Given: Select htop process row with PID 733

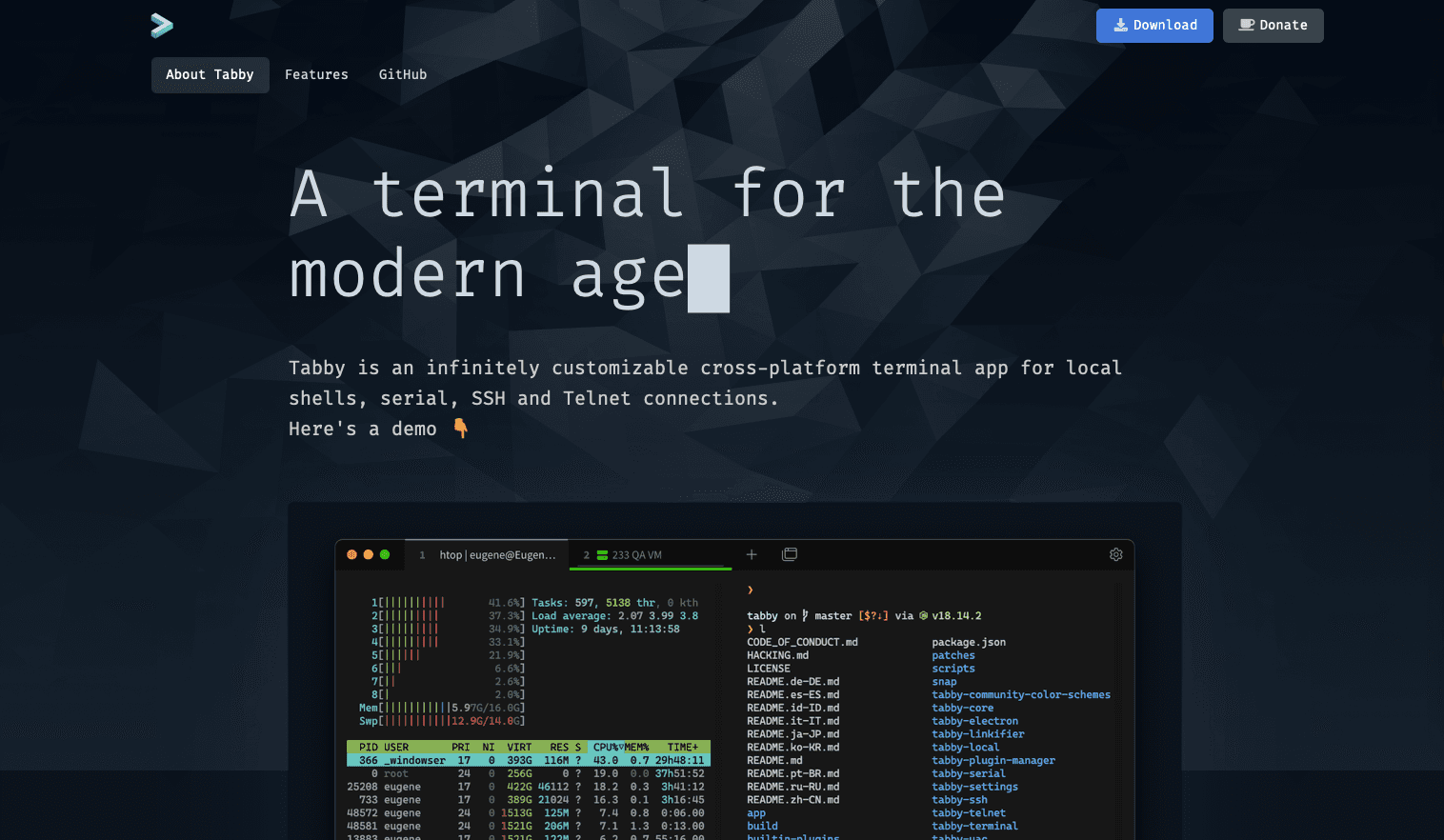Looking at the screenshot, I should pos(529,801).
